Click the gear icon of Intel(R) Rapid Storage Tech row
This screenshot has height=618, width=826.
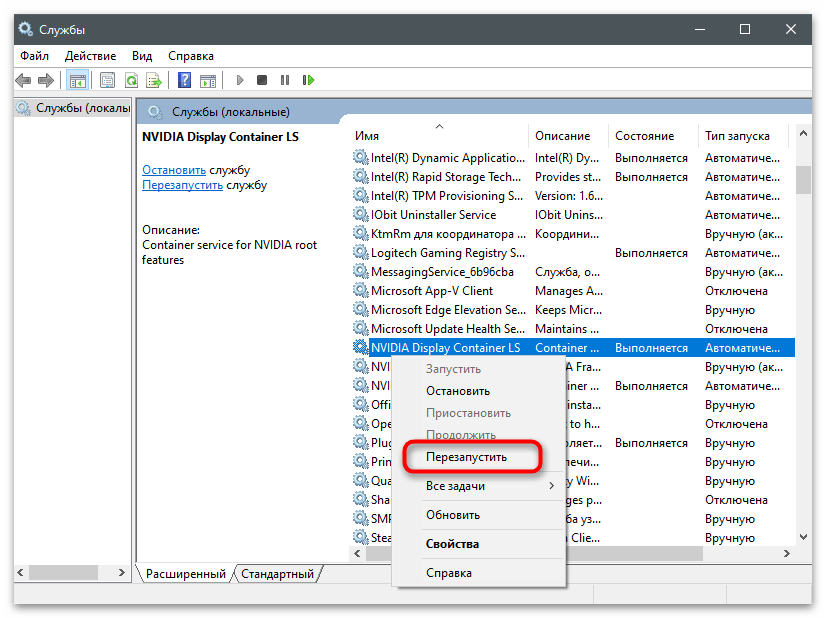pos(361,176)
